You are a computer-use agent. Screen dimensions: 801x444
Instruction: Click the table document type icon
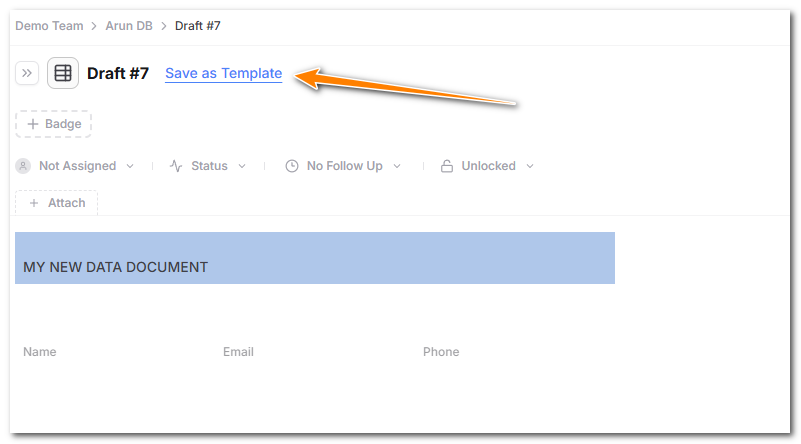63,73
